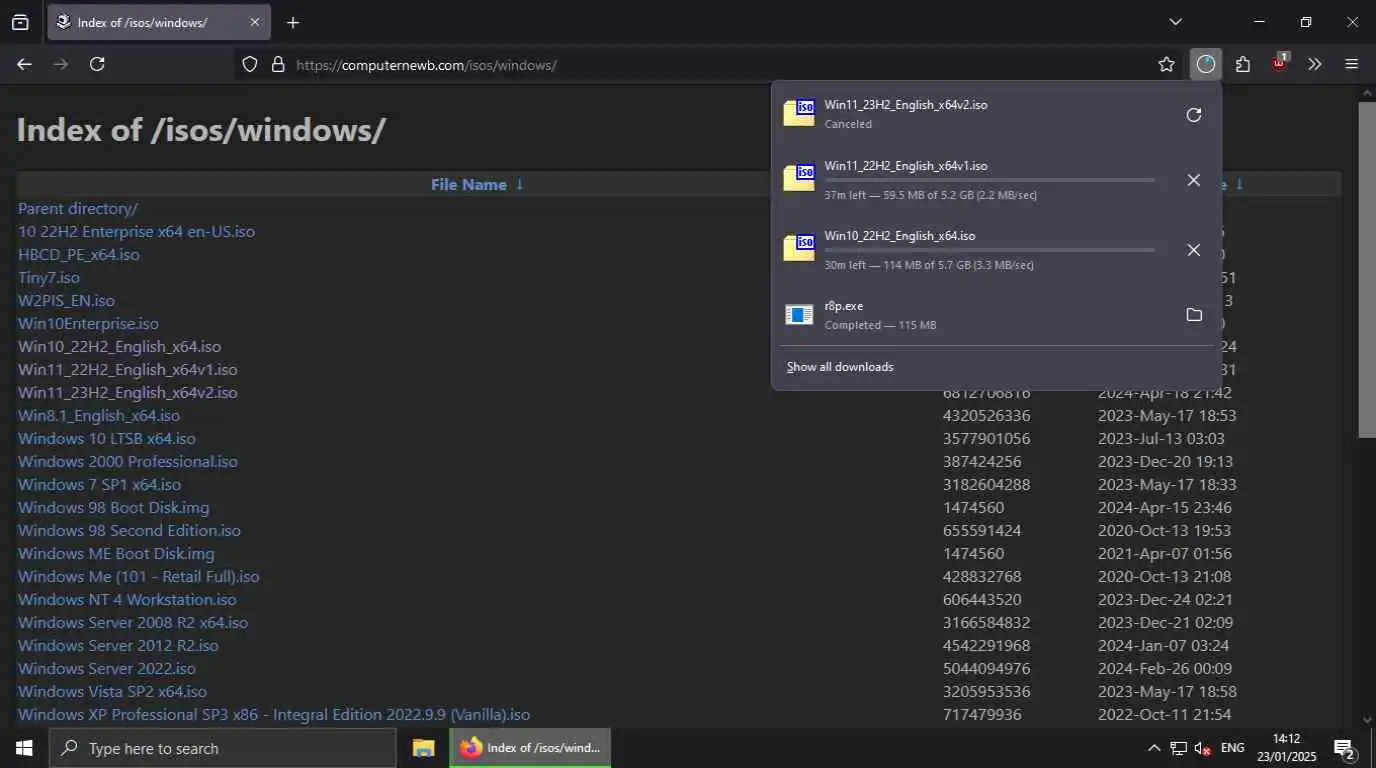Open the HBCD_PE_x64.iso link
Image resolution: width=1376 pixels, height=768 pixels.
point(79,255)
